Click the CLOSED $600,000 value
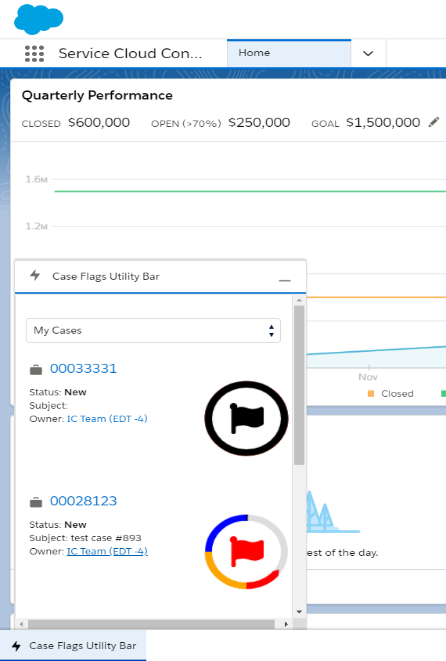Screen dimensions: 446x661 pos(99,123)
